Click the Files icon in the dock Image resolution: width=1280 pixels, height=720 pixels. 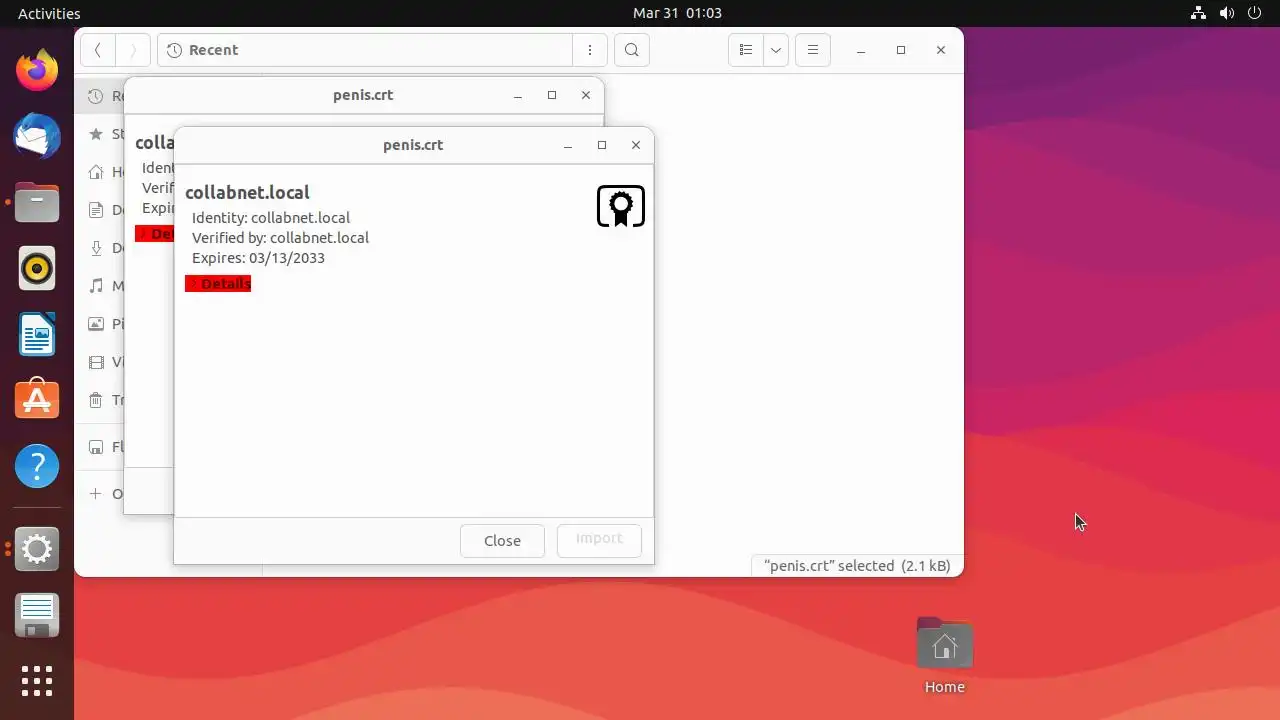pyautogui.click(x=37, y=203)
